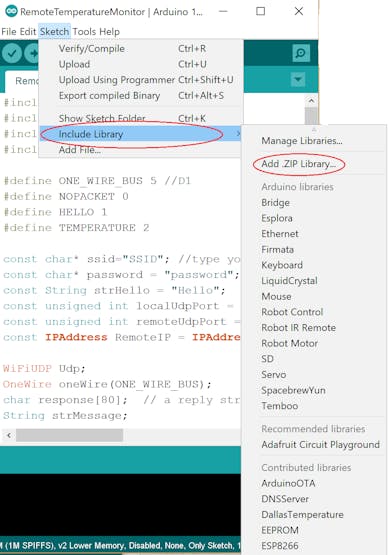
Task: Click the line '#define TEMPERATURE 2'
Action: click(76, 228)
